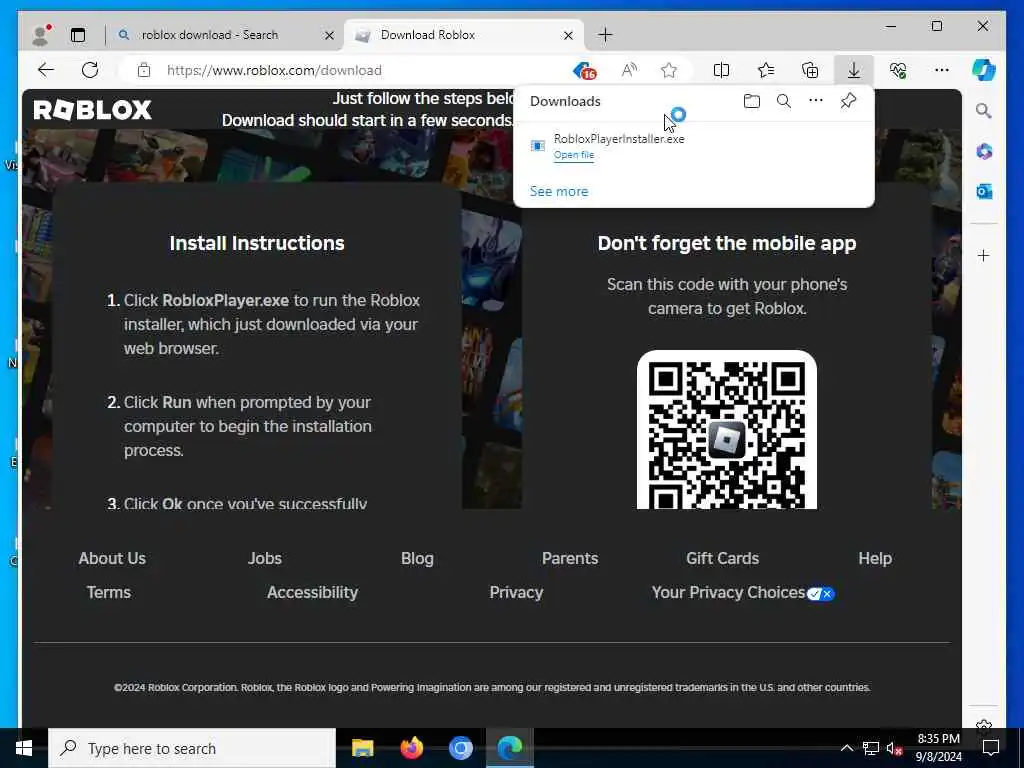Open Privacy footer link
This screenshot has width=1024, height=768.
click(516, 592)
